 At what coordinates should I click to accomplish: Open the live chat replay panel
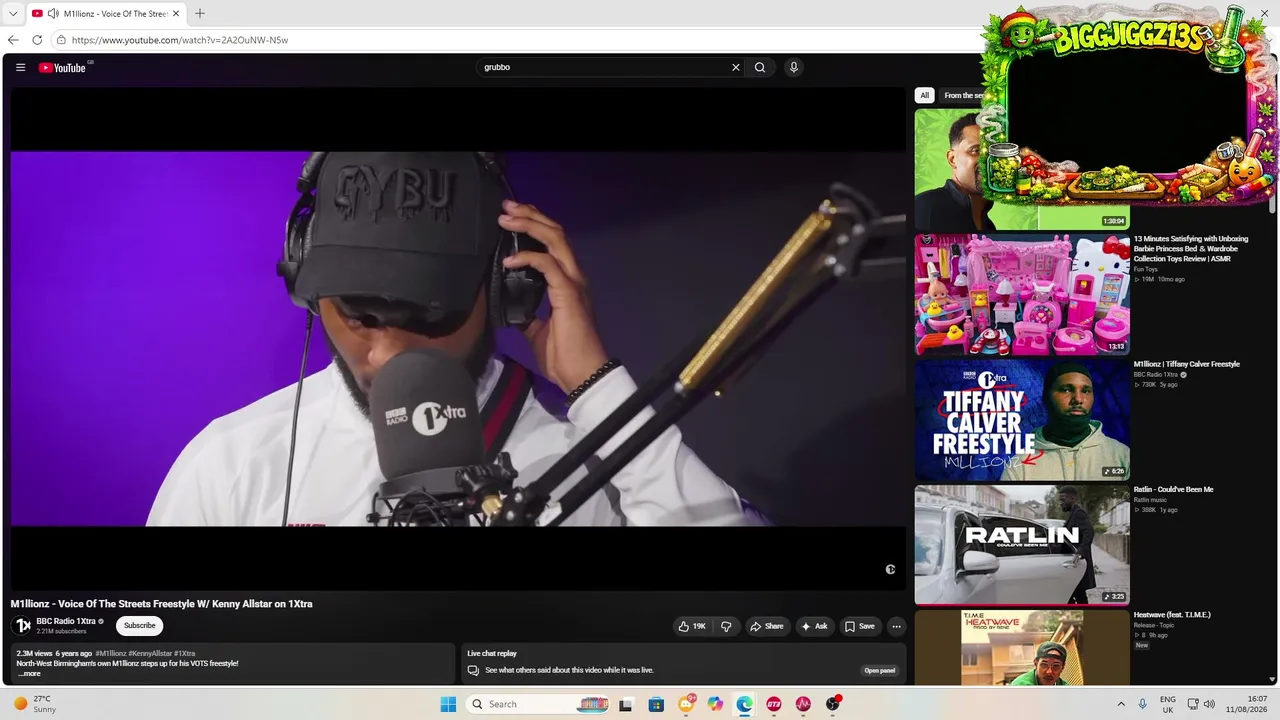(x=880, y=671)
